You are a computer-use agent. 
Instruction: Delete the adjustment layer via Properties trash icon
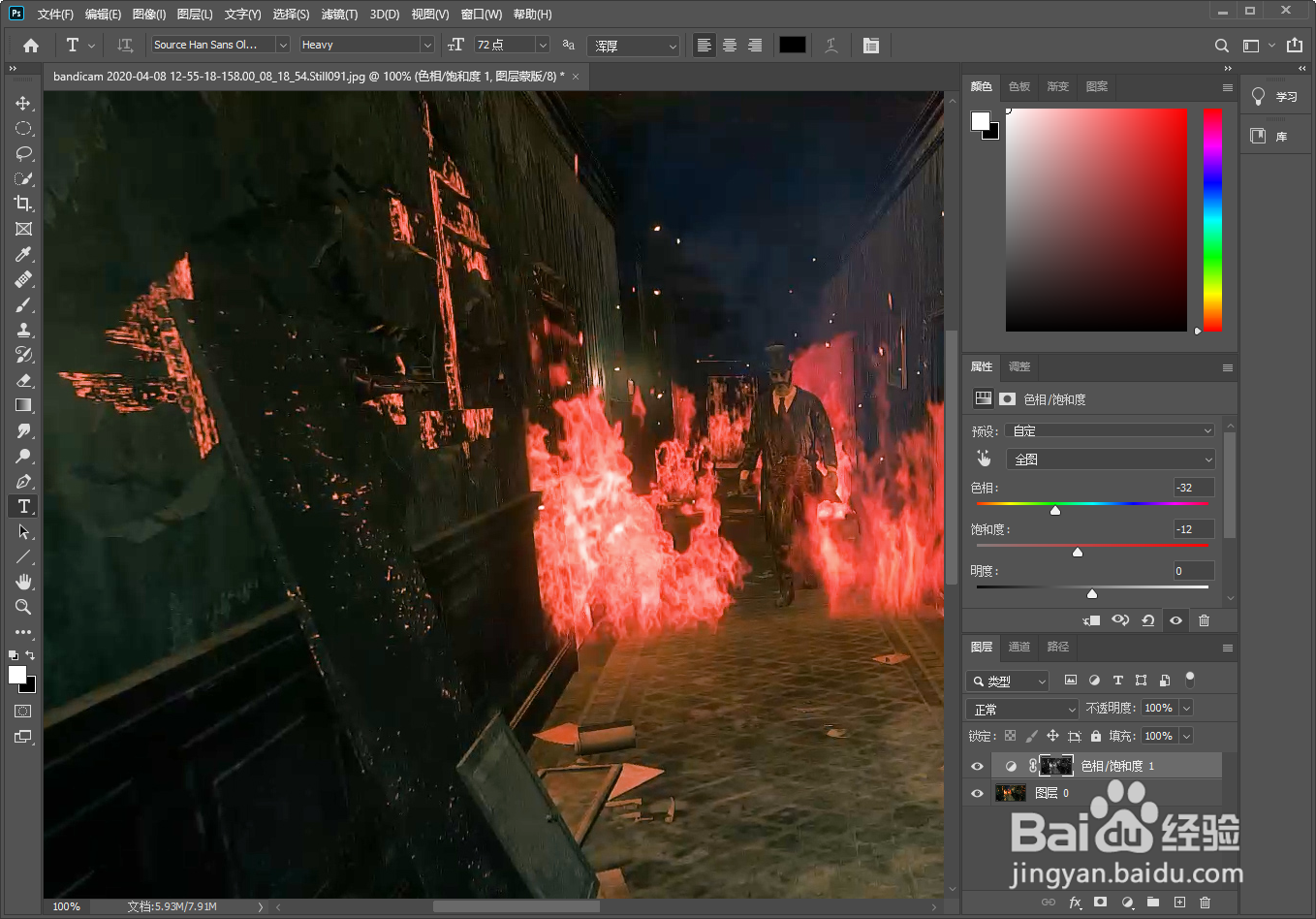[1204, 620]
